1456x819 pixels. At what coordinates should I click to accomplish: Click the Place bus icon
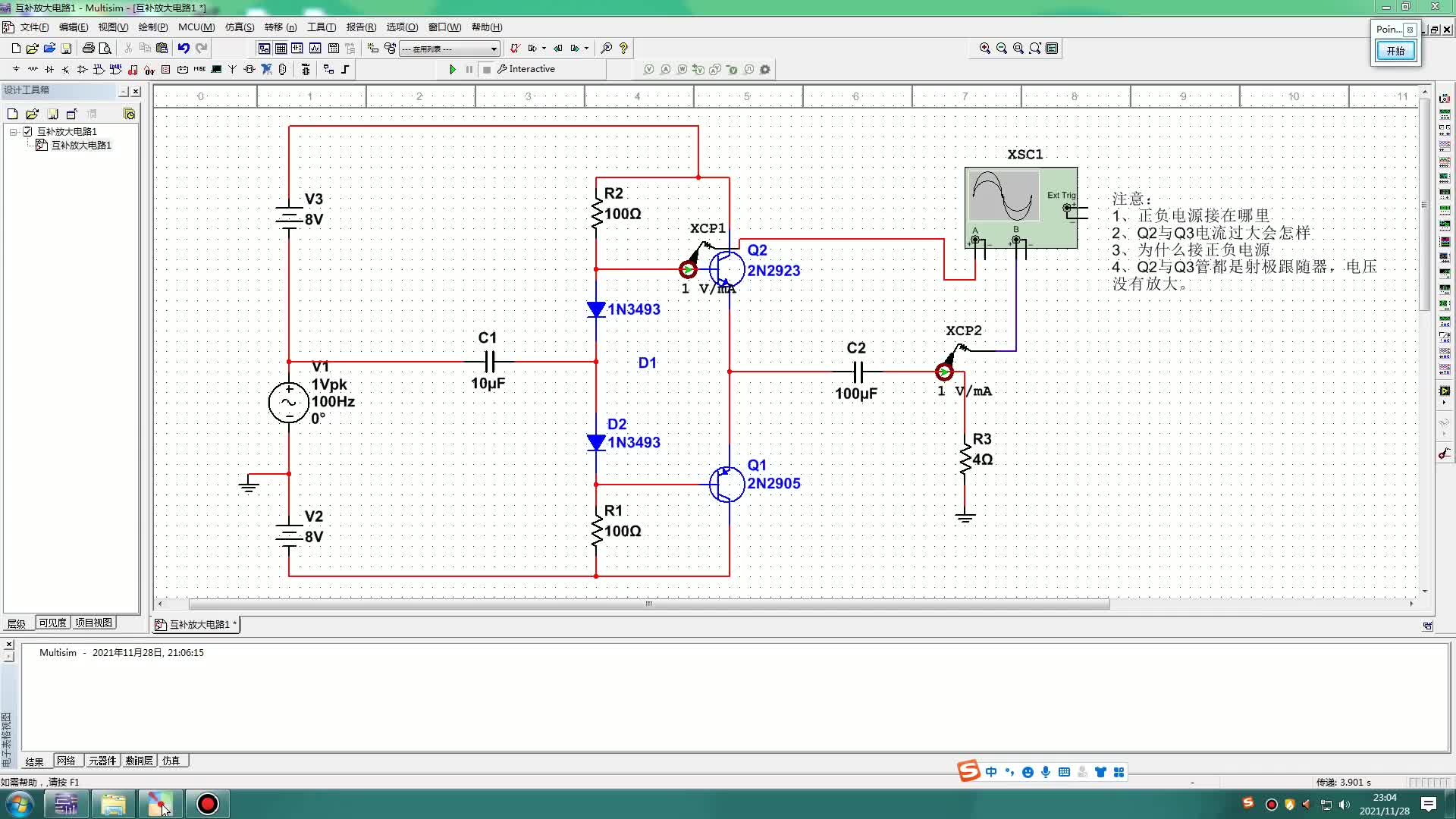[x=345, y=69]
